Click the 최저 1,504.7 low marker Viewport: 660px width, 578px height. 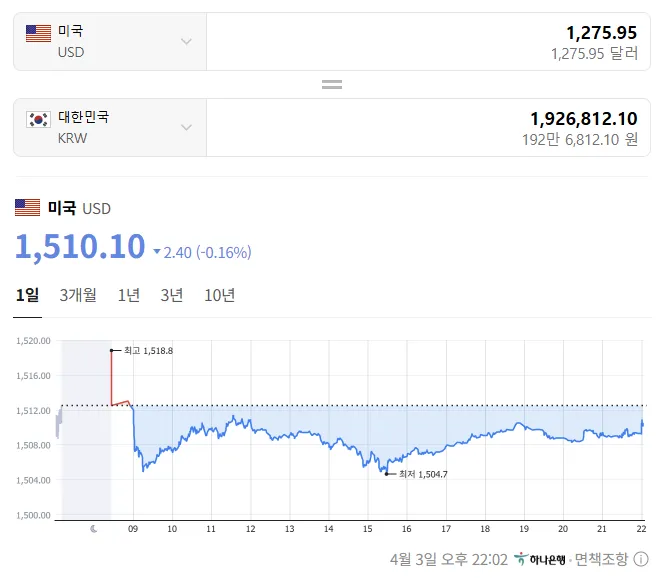pyautogui.click(x=386, y=473)
